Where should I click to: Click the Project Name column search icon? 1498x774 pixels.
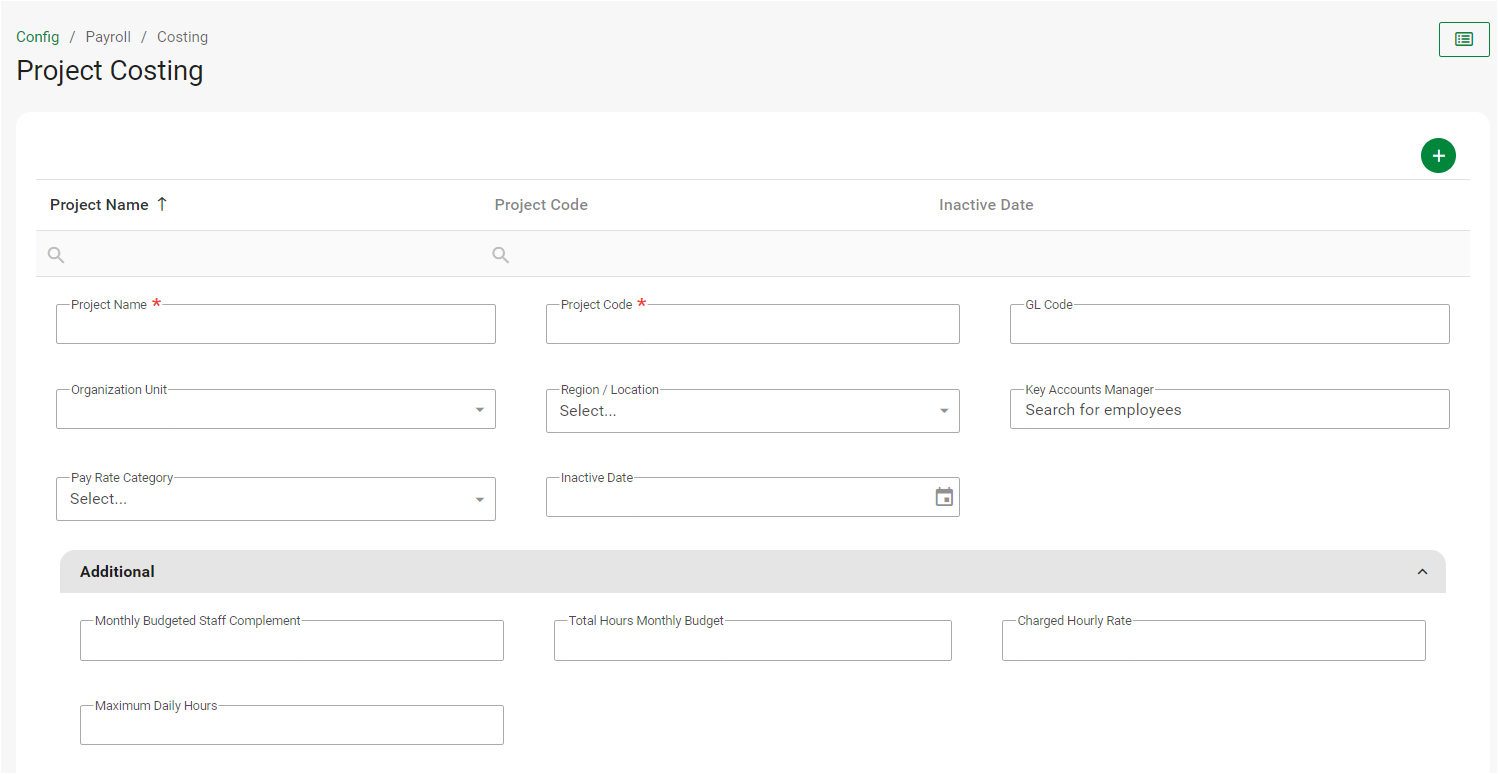tap(56, 255)
